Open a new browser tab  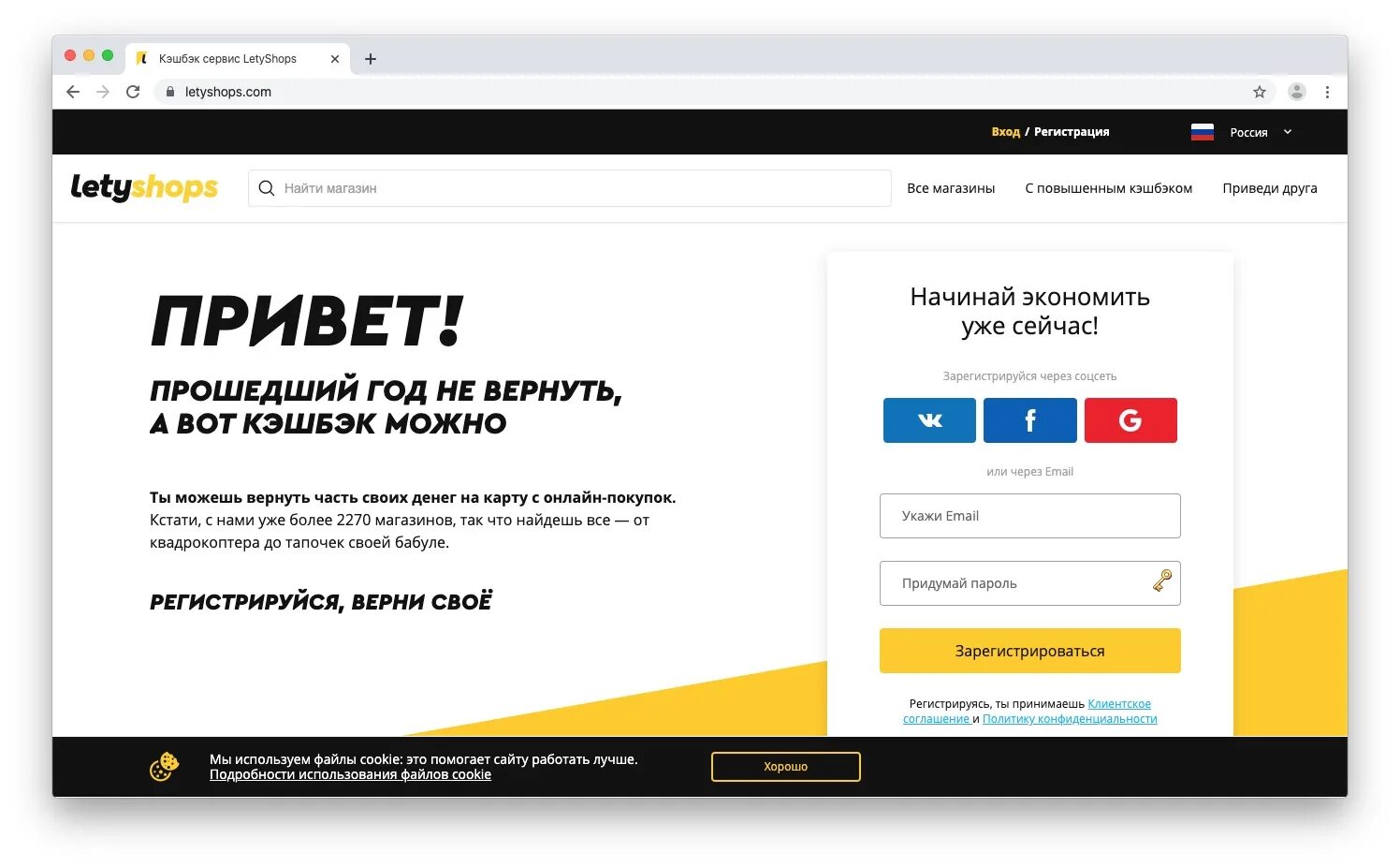click(x=371, y=59)
